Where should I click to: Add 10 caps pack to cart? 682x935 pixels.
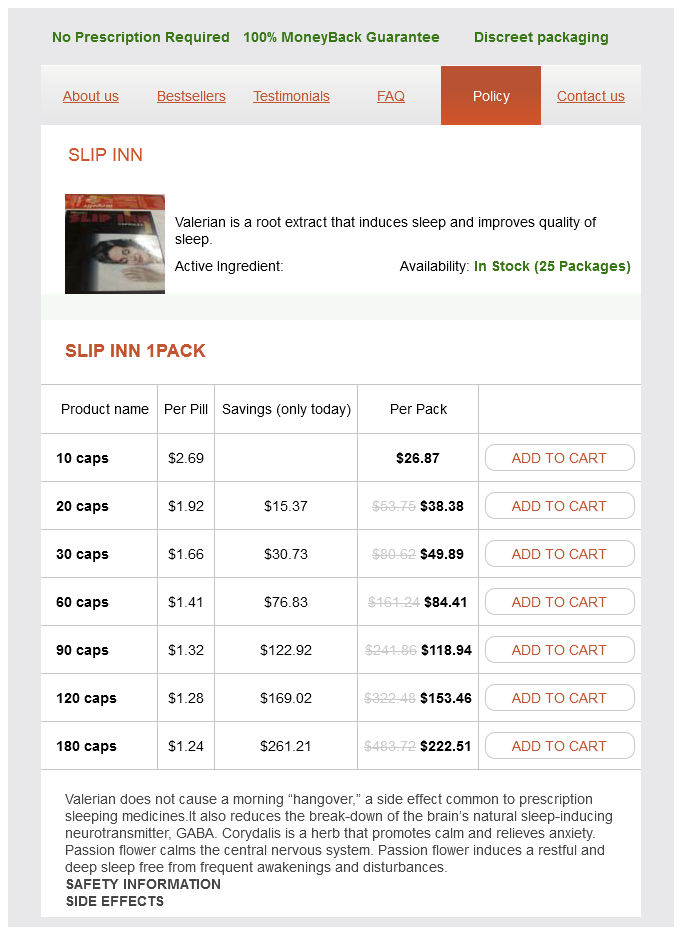(559, 458)
